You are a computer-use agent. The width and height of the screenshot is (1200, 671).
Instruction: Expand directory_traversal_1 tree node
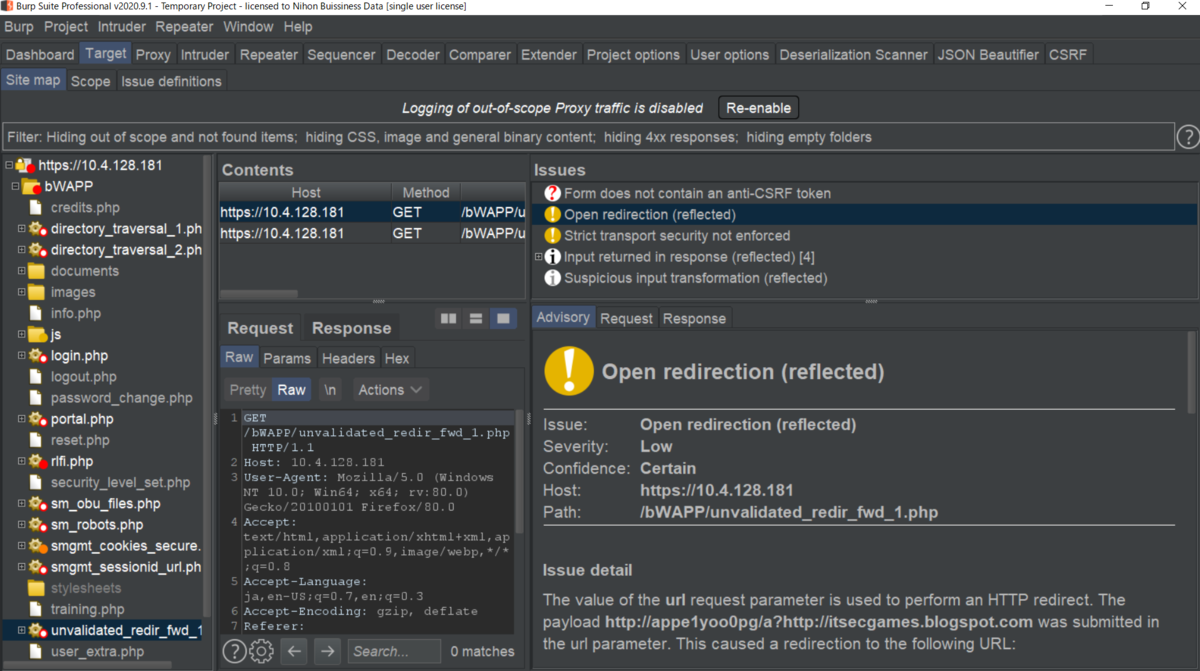(x=21, y=229)
